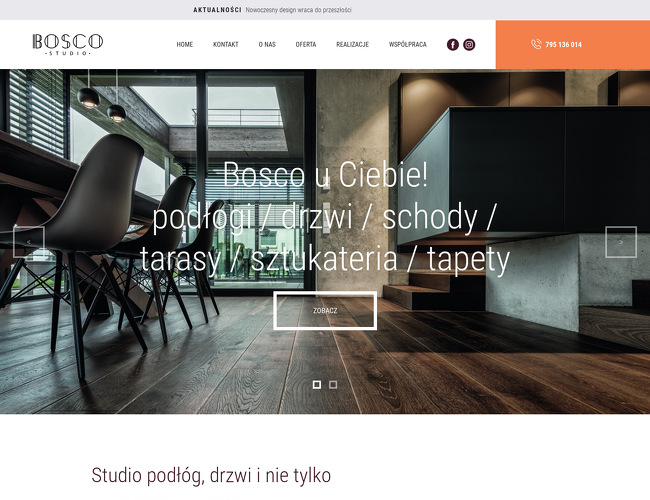Viewport: 650px width, 500px height.
Task: Open the Home menu item
Action: (x=184, y=44)
